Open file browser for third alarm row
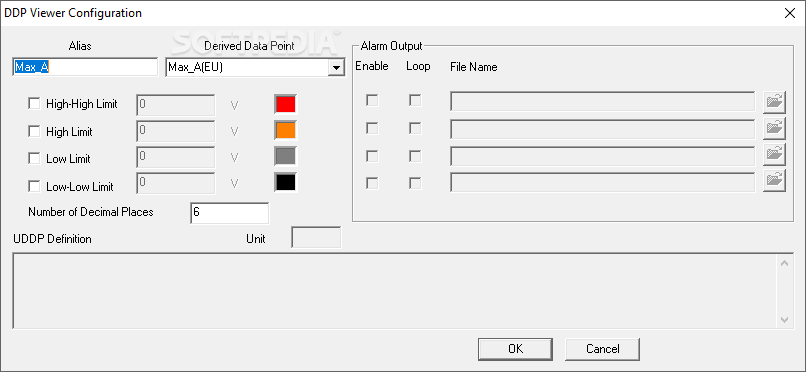 pyautogui.click(x=774, y=155)
